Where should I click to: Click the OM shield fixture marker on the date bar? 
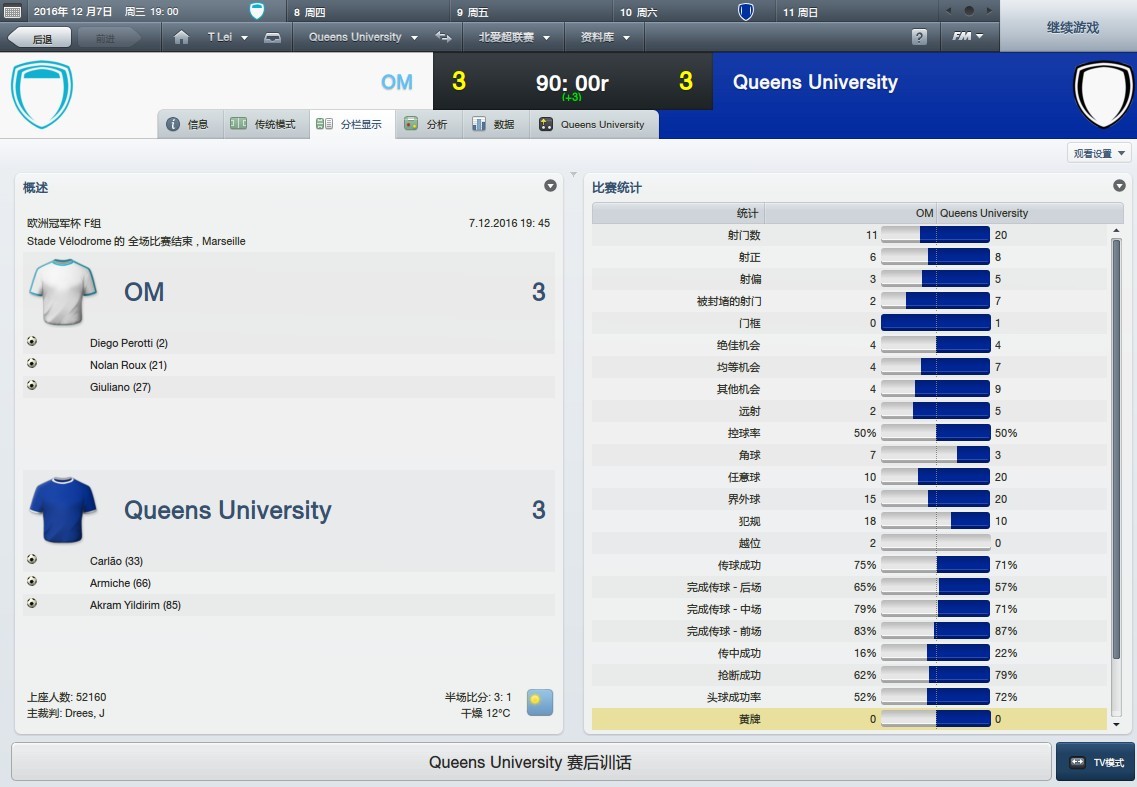tap(257, 11)
